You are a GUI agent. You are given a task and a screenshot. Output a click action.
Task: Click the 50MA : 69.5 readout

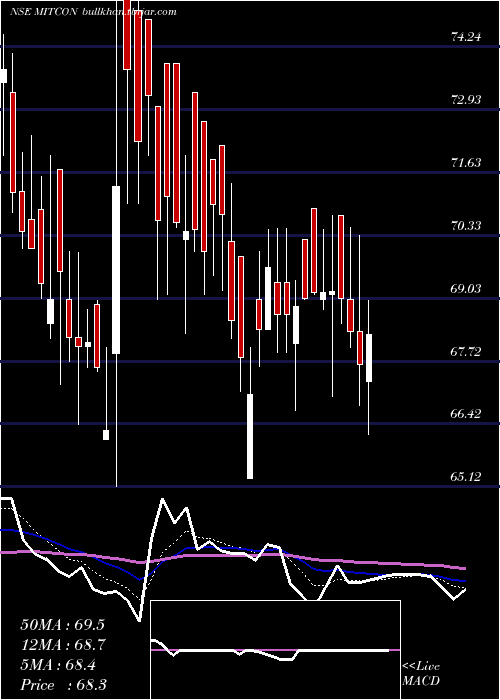point(62,625)
